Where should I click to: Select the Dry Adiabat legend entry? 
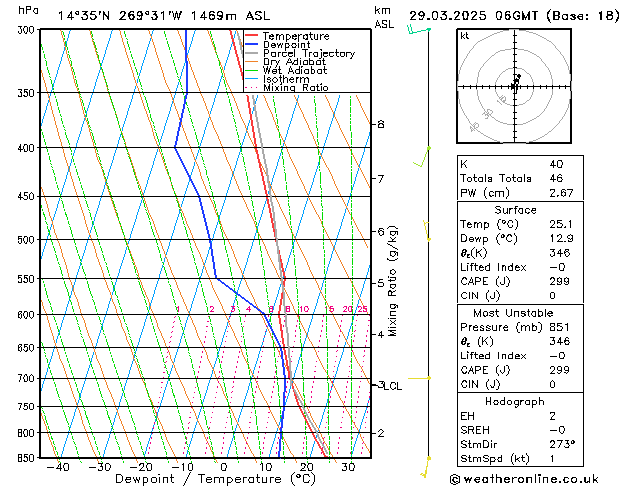(292, 62)
